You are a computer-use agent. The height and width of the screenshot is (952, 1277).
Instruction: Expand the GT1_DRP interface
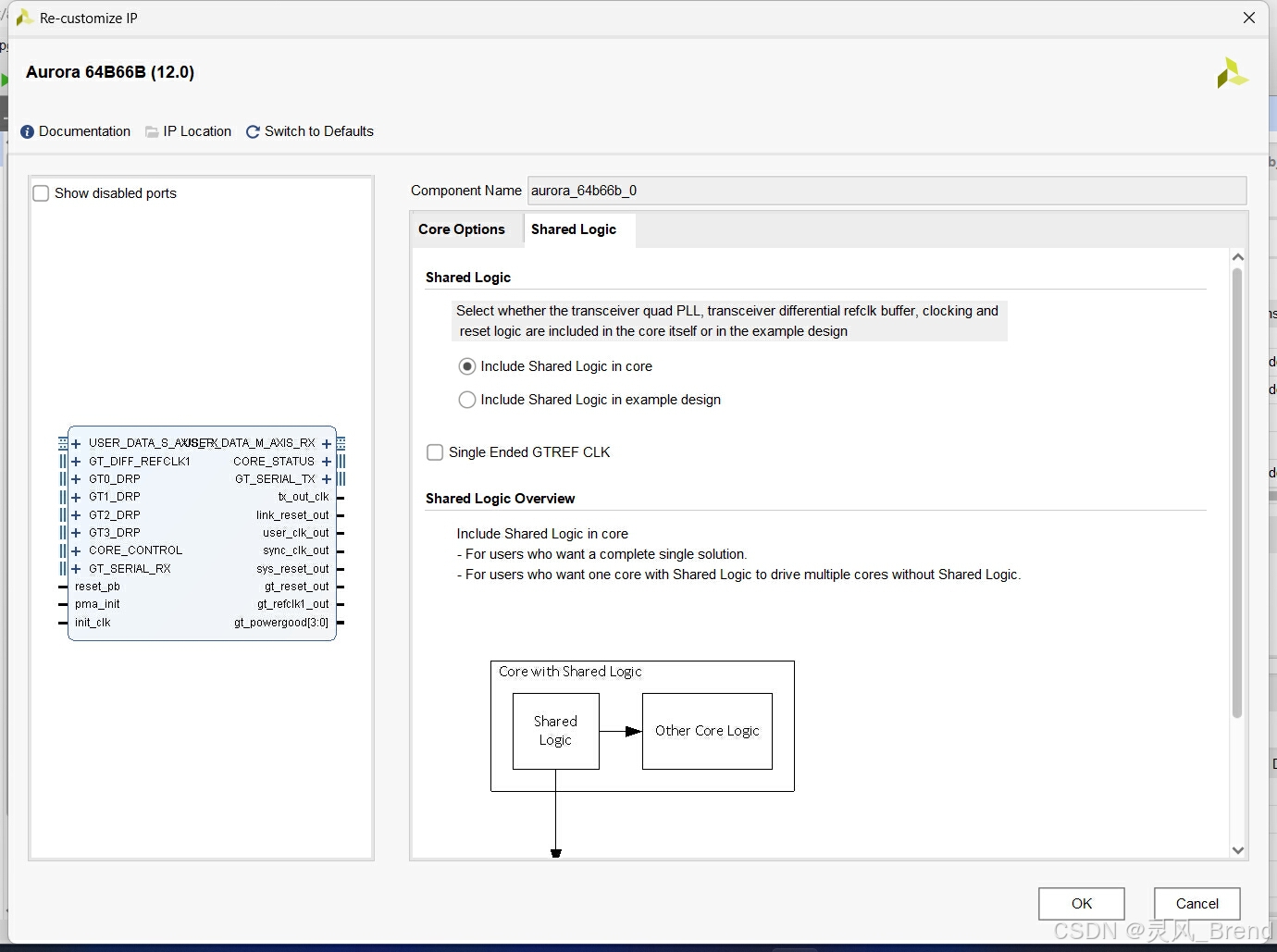(76, 497)
